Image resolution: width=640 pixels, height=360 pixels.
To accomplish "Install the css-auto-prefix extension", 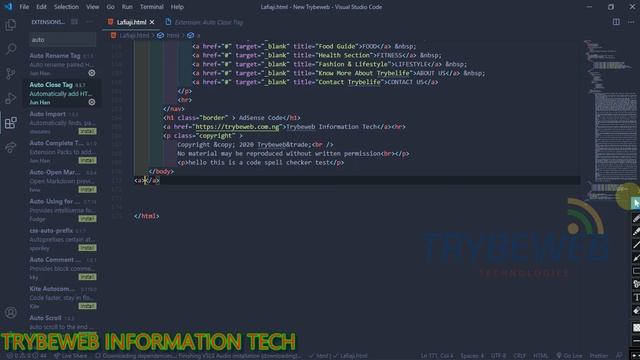I will [x=87, y=248].
